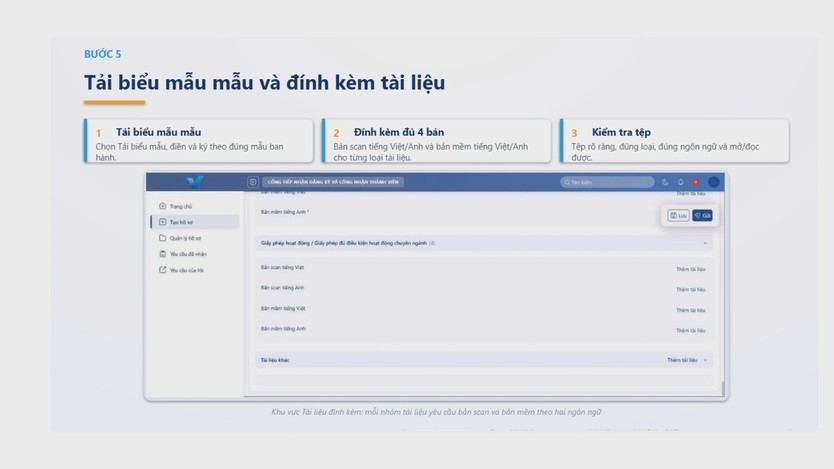The height and width of the screenshot is (469, 834).
Task: Click the Bản mềm tiếng Anh * required label
Action: click(285, 212)
